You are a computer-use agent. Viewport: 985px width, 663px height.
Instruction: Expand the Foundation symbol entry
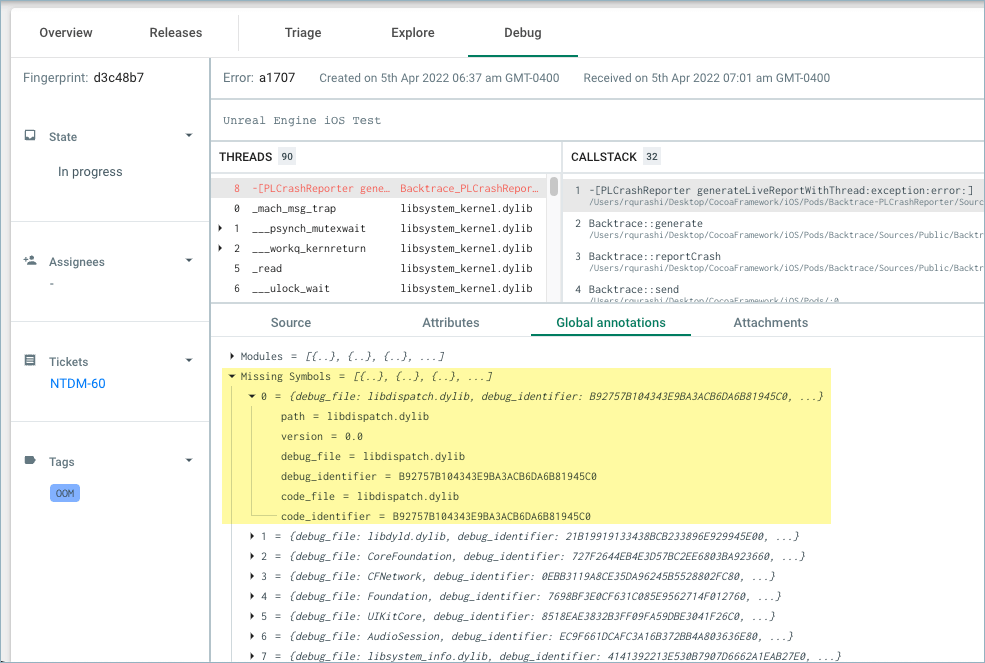pyautogui.click(x=252, y=596)
